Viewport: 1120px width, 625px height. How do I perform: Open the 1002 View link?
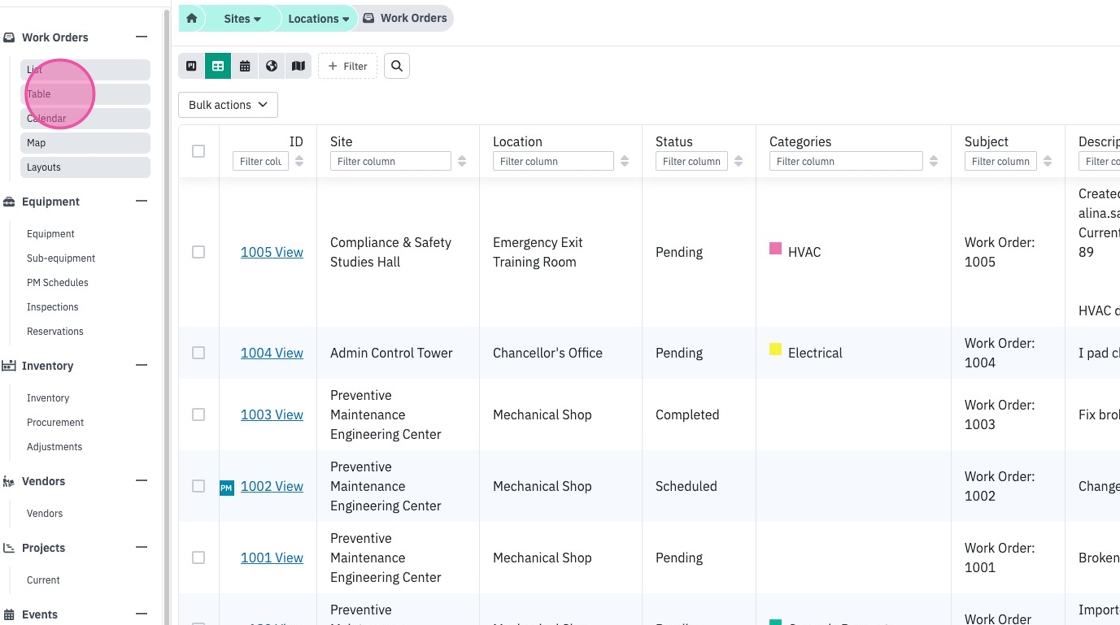[x=271, y=486]
